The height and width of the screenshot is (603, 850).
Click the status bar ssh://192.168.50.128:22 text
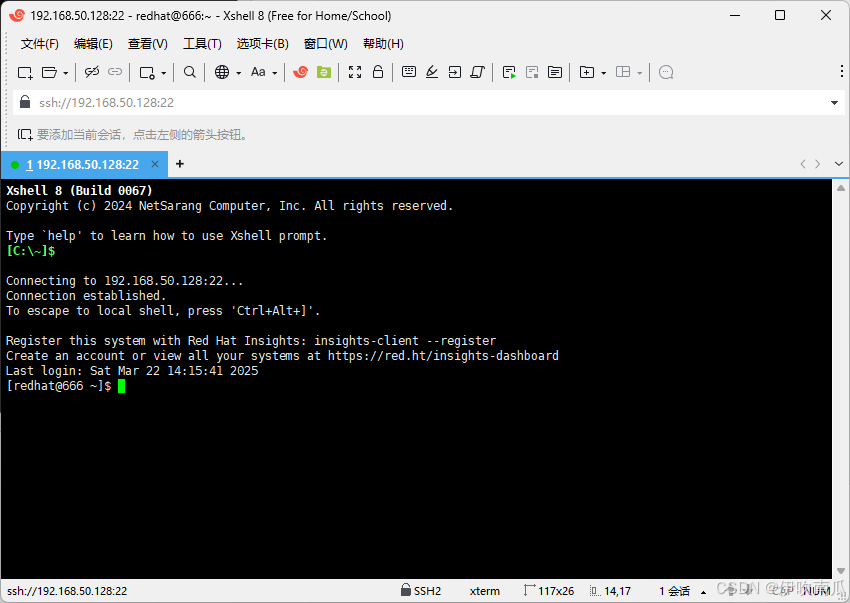coord(67,591)
